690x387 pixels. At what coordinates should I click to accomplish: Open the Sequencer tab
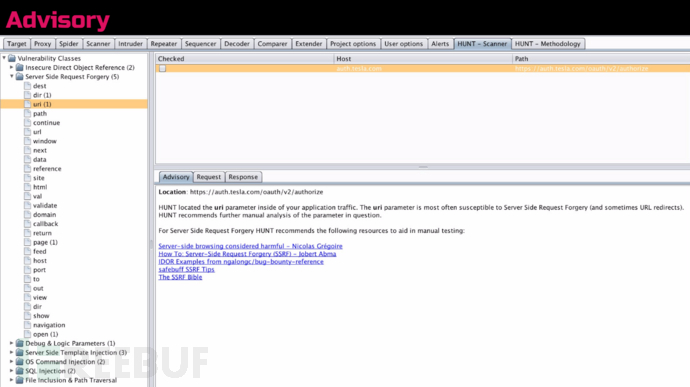tap(200, 44)
